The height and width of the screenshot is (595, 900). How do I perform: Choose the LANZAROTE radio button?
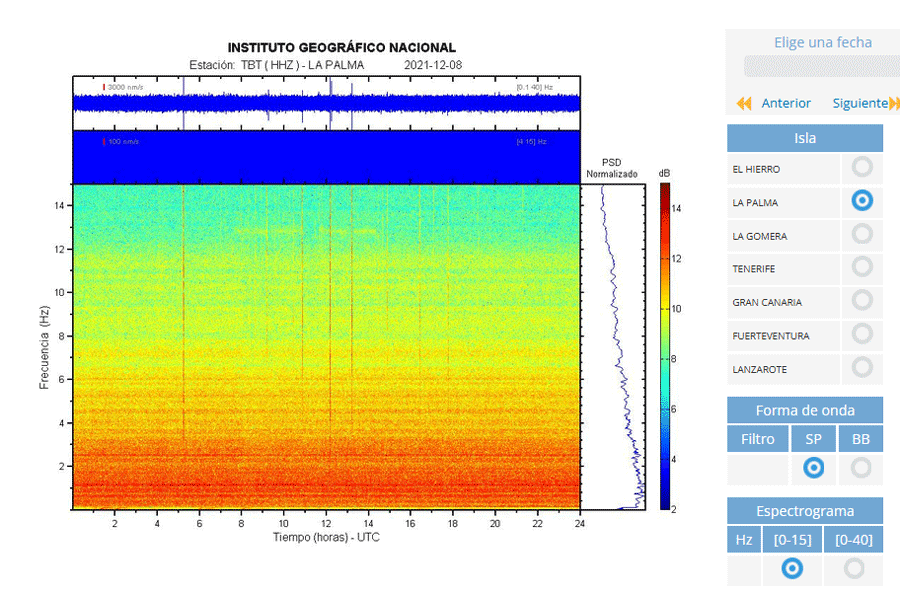(862, 367)
